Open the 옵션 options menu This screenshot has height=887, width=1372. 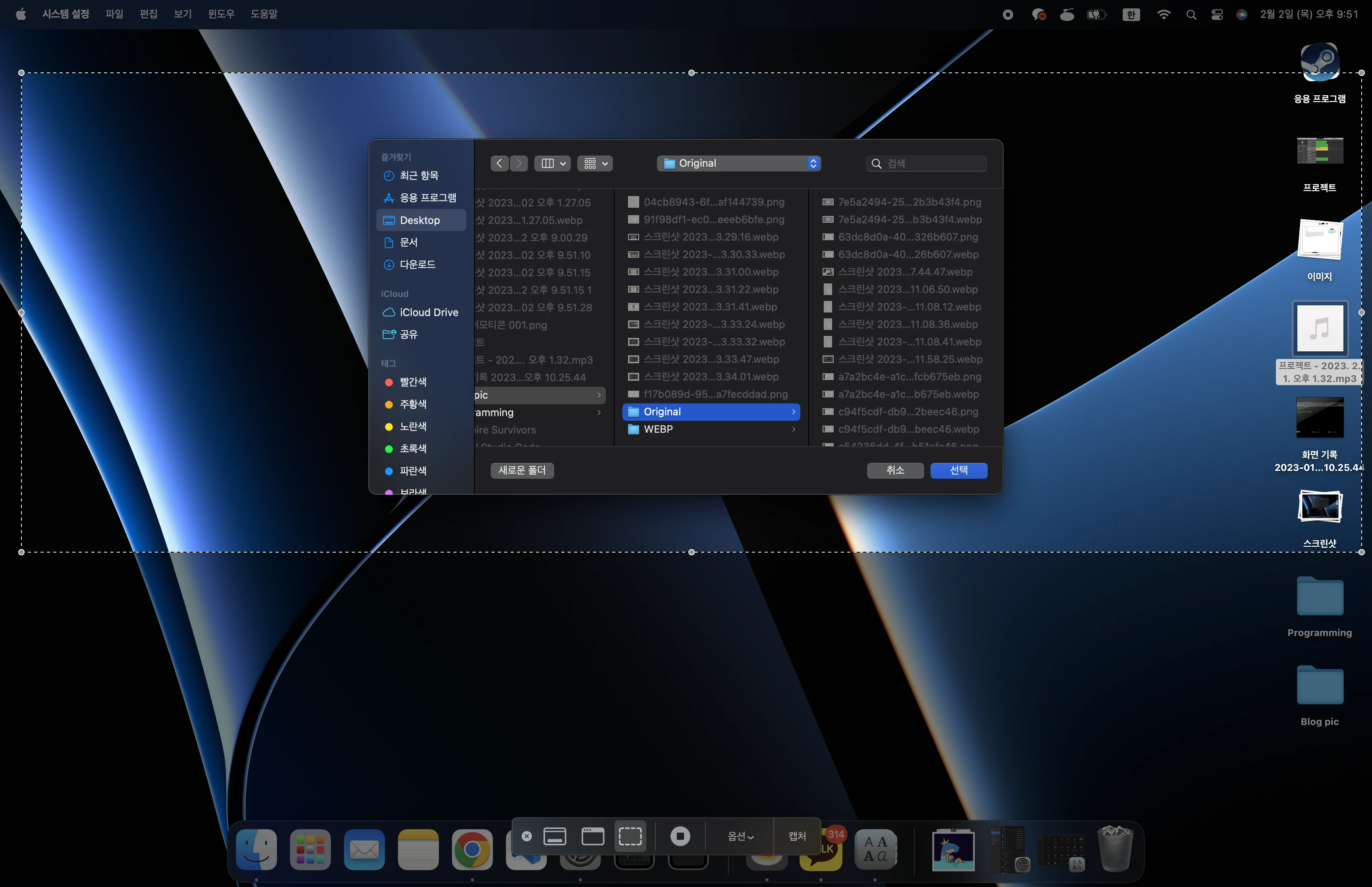click(x=740, y=836)
